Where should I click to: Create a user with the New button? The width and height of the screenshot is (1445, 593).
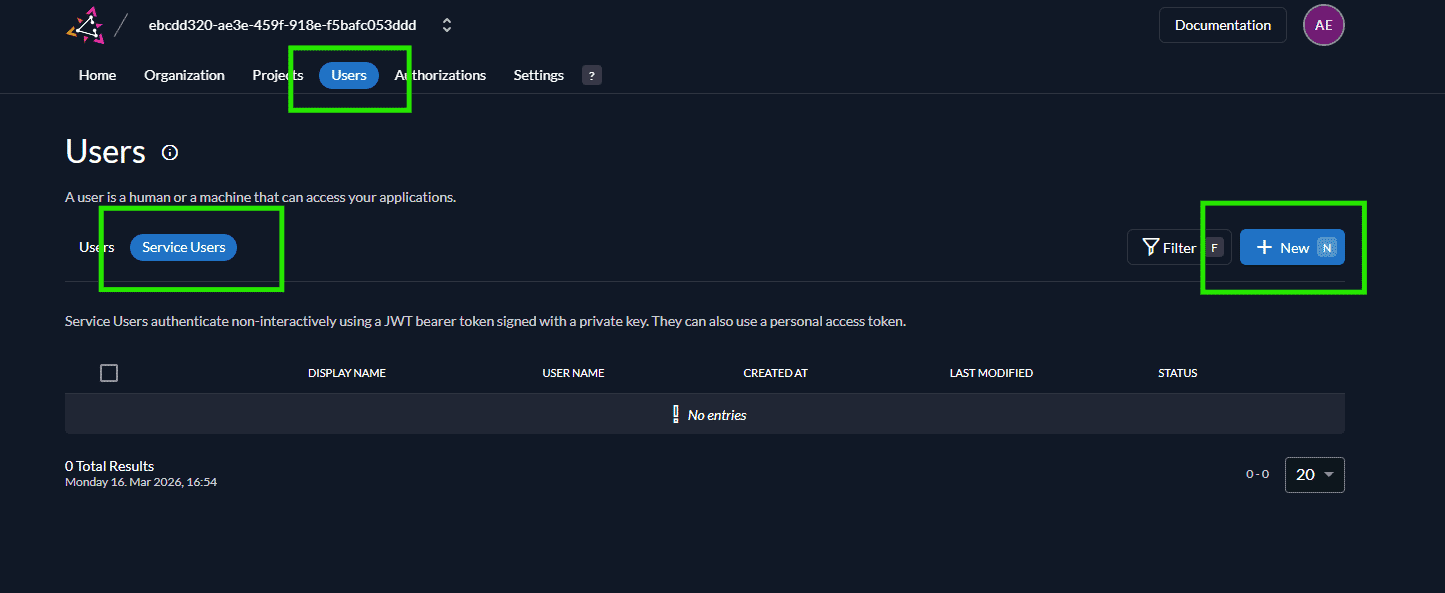(x=1292, y=247)
